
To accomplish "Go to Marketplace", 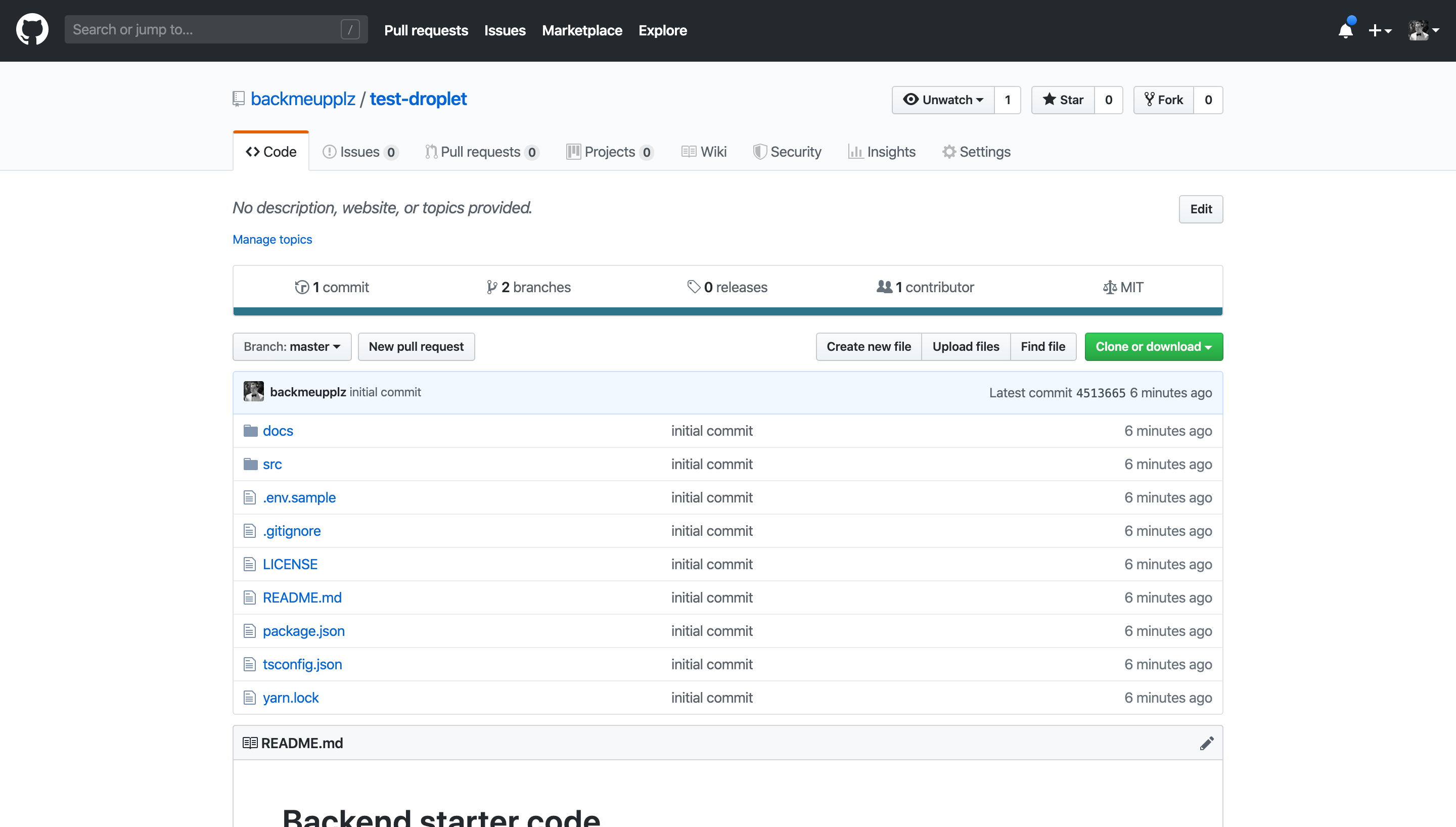I will tap(582, 30).
